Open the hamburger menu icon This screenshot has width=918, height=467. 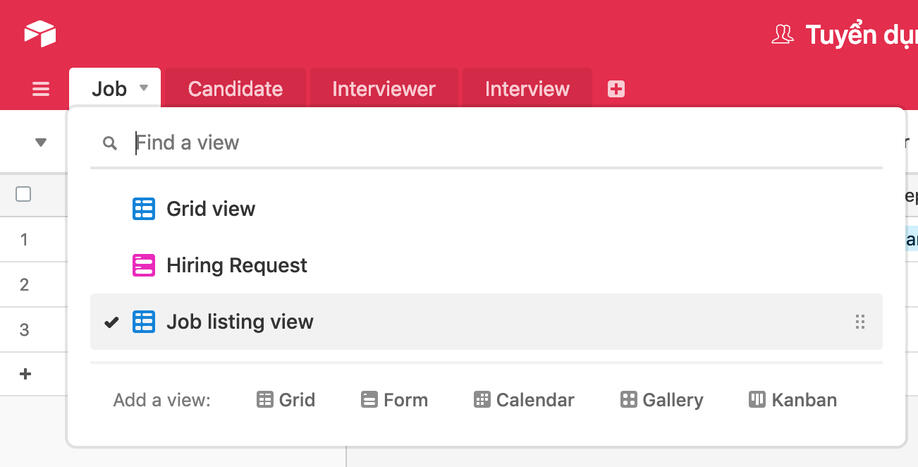pos(41,89)
